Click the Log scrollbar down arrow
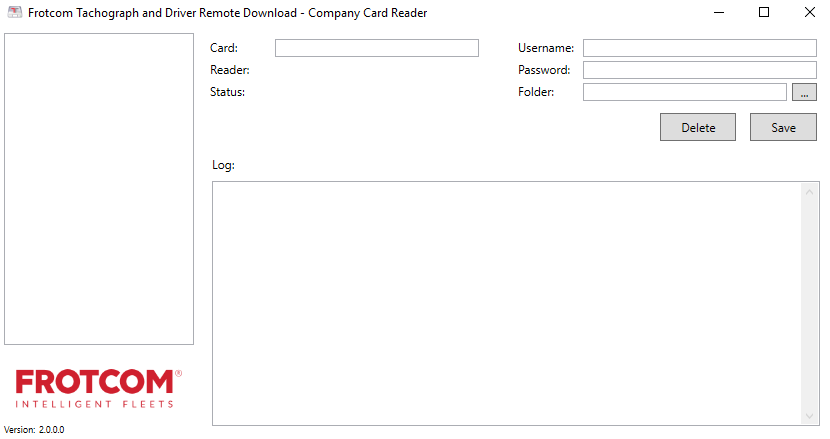 pos(810,416)
